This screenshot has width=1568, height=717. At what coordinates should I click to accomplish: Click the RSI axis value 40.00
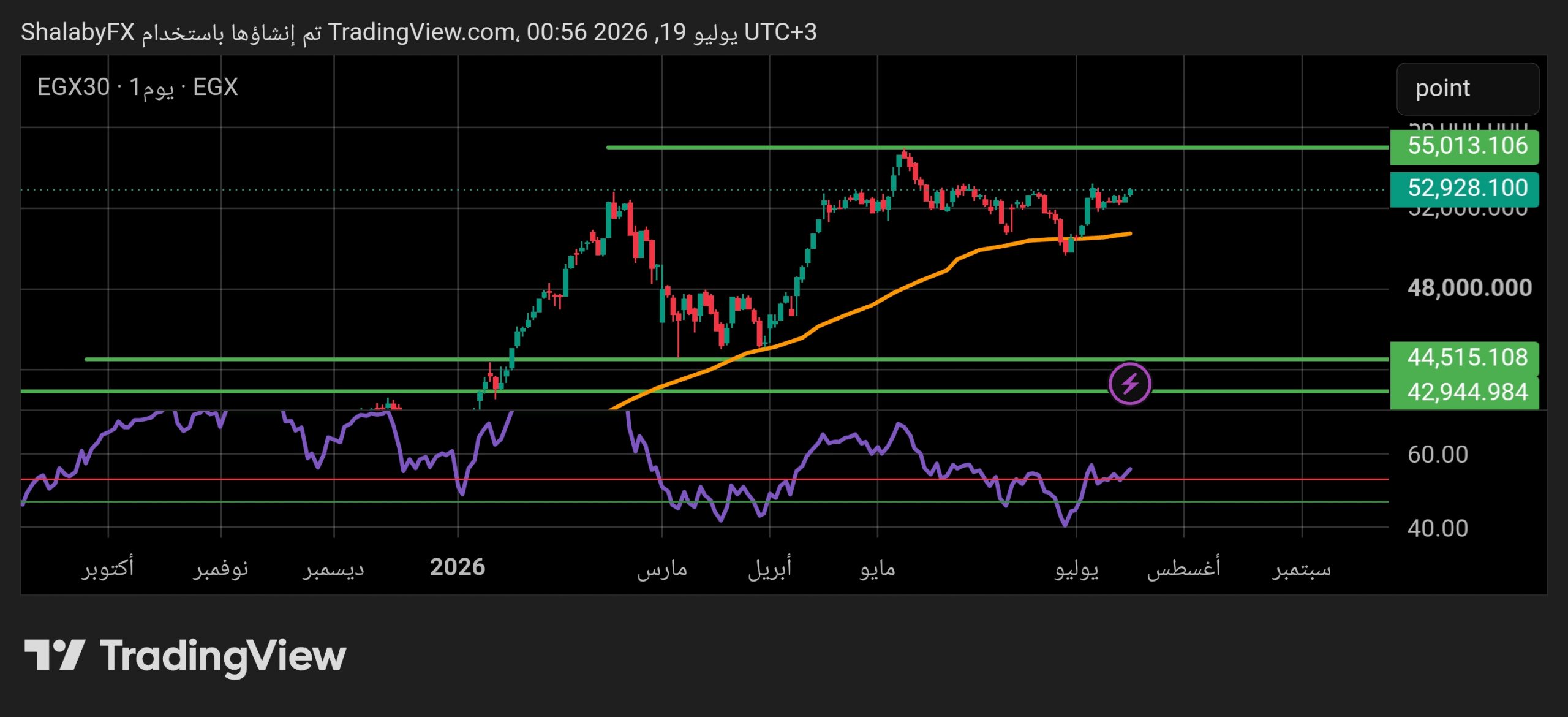click(1438, 528)
